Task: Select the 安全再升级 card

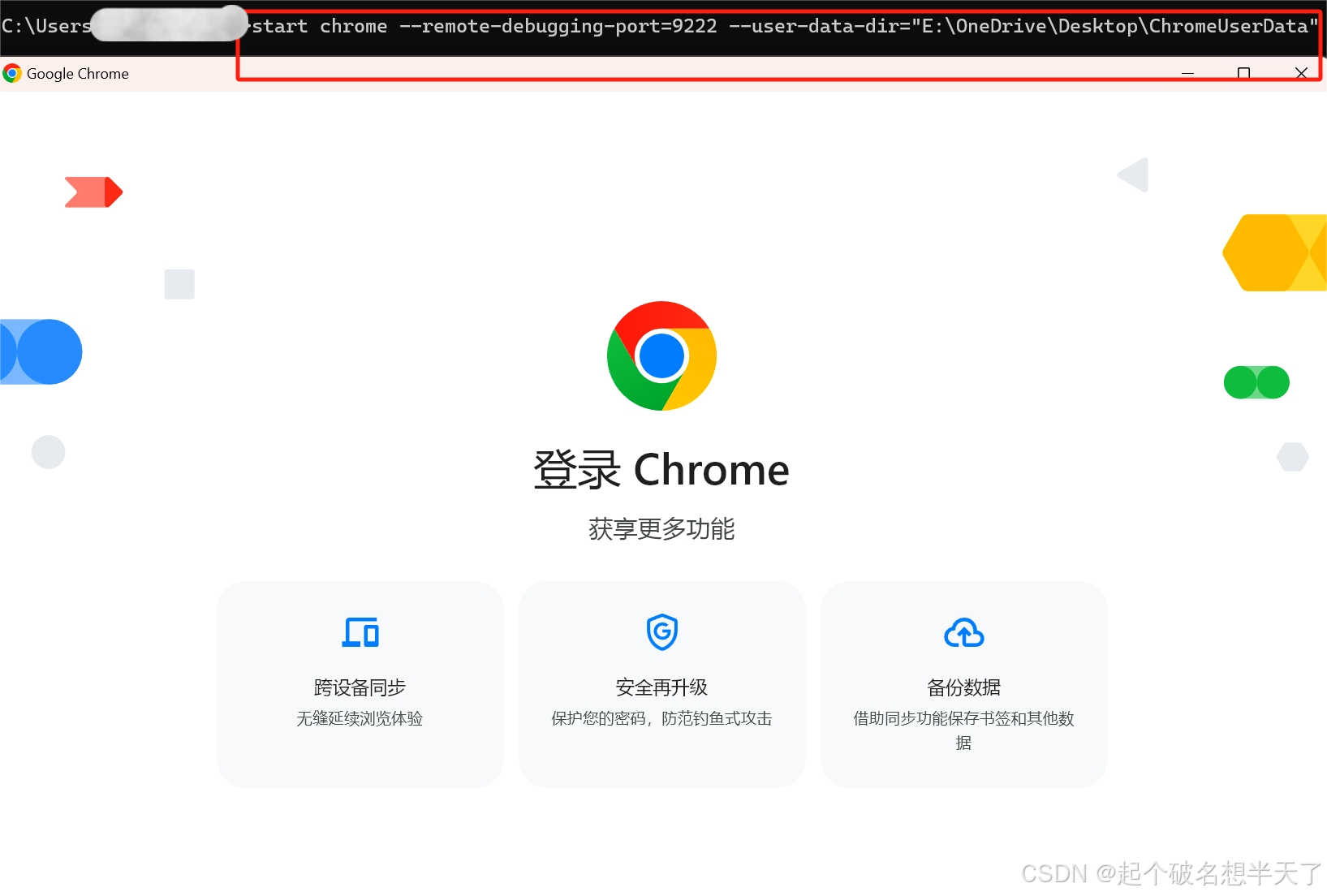Action: [661, 684]
